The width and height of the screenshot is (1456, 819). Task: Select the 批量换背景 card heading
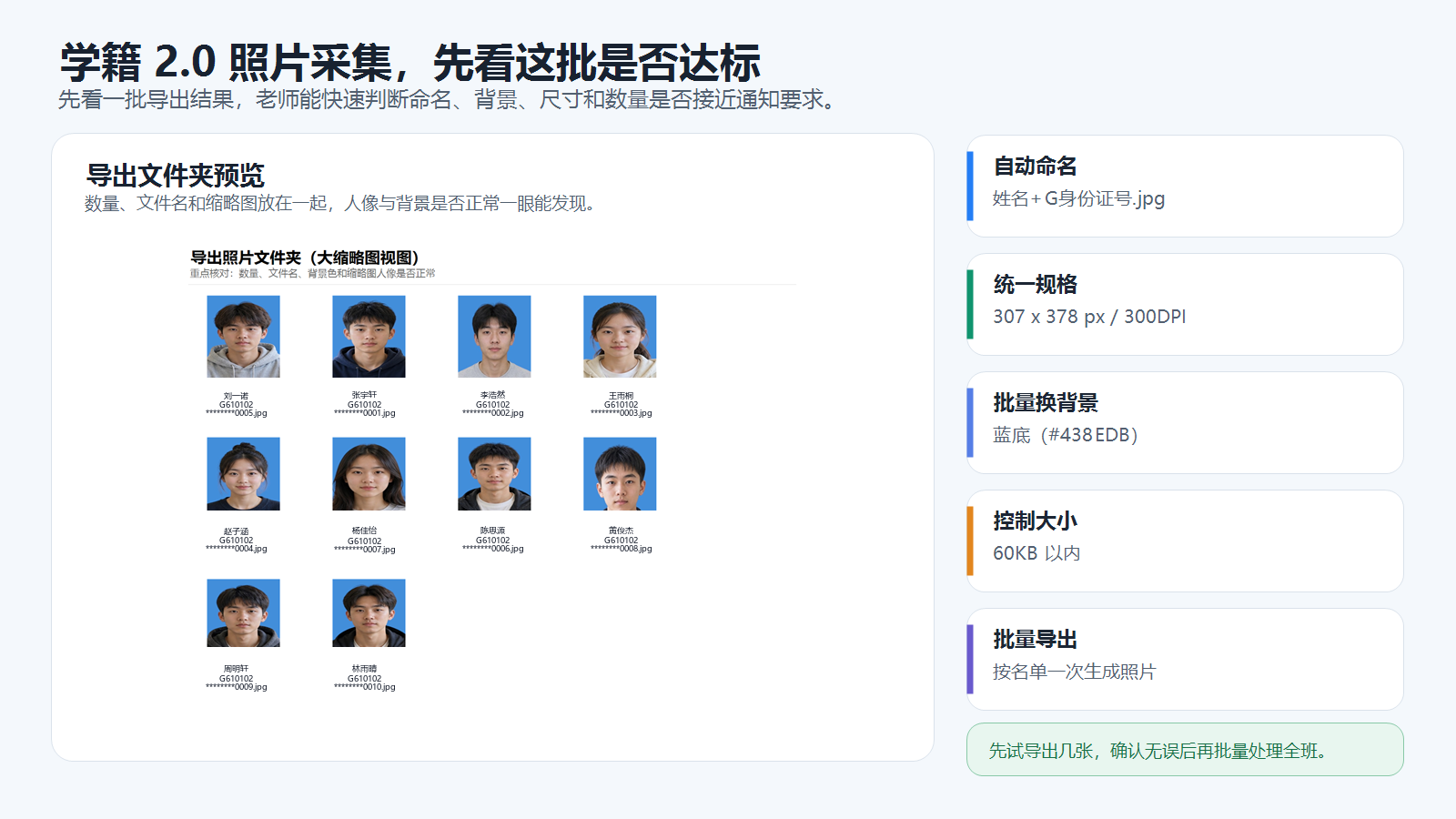pos(1046,403)
